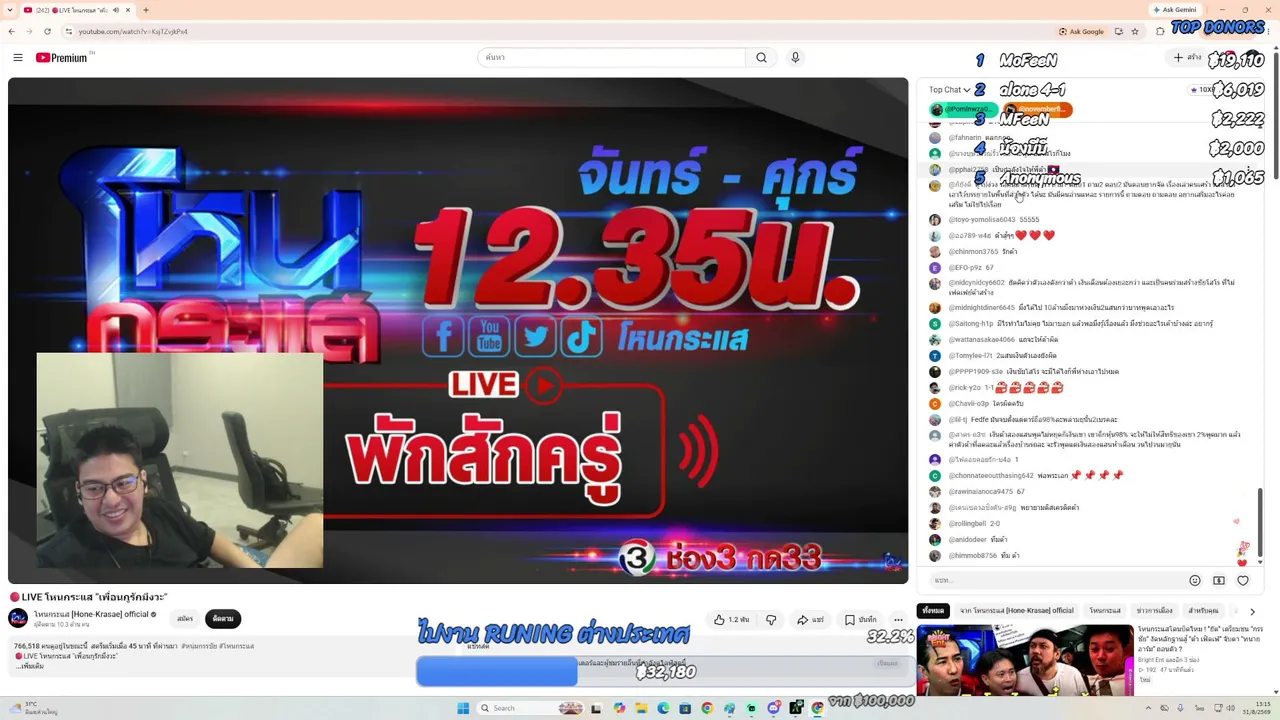Open @EFO-p9z chat user

pyautogui.click(x=965, y=268)
